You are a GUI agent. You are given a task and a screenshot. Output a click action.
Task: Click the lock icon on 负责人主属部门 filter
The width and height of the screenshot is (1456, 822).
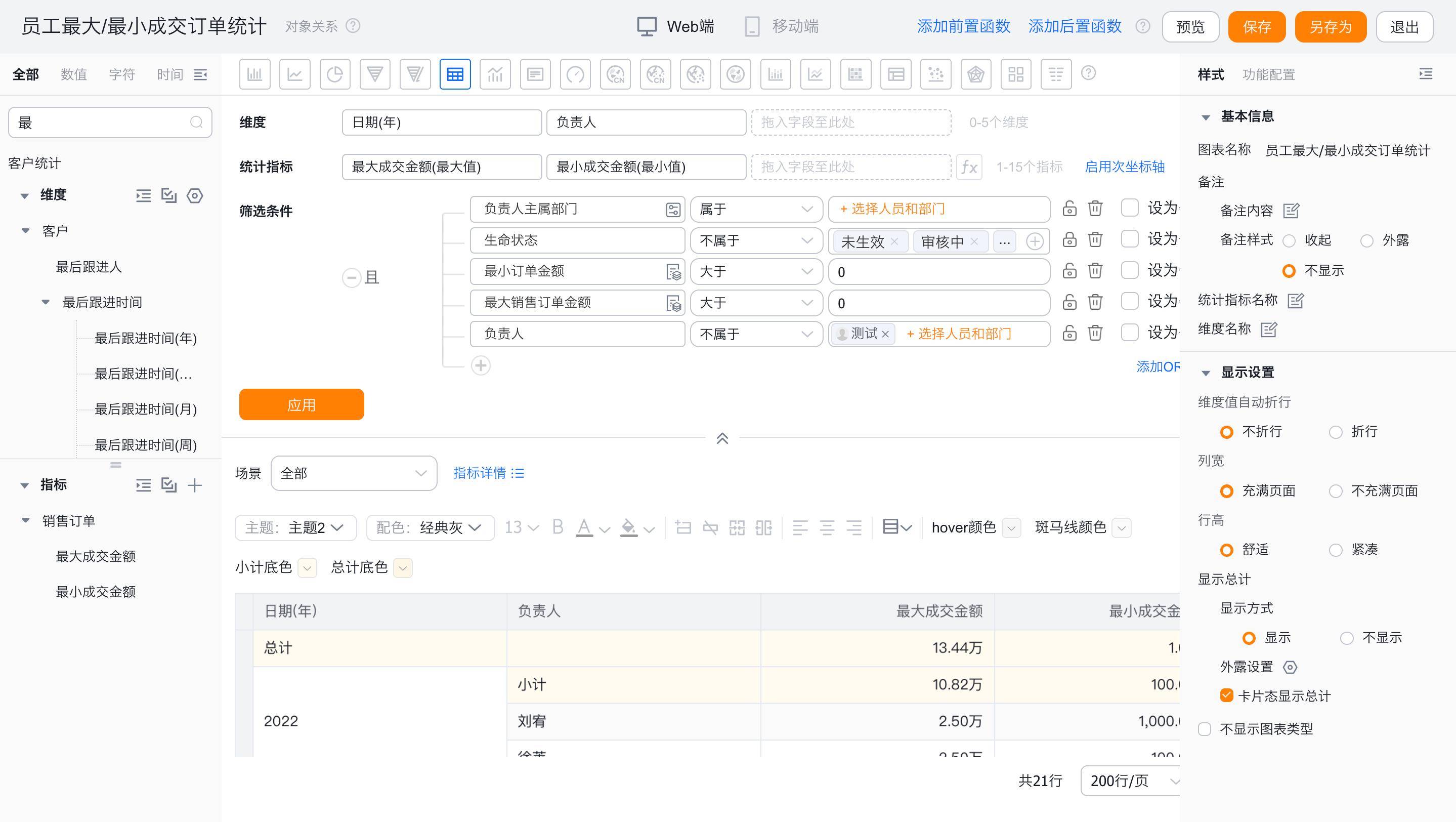[1069, 209]
